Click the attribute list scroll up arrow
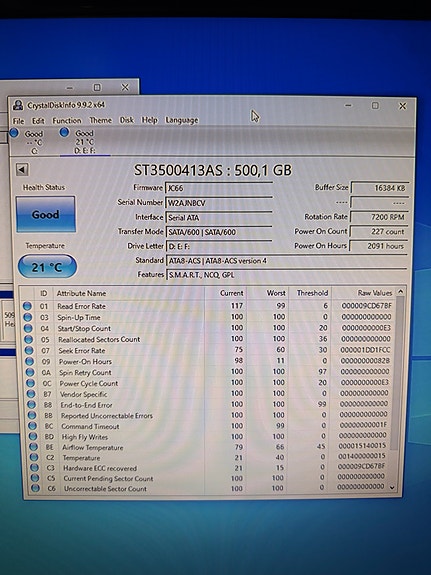Viewport: 431px width, 575px height. tap(400, 292)
